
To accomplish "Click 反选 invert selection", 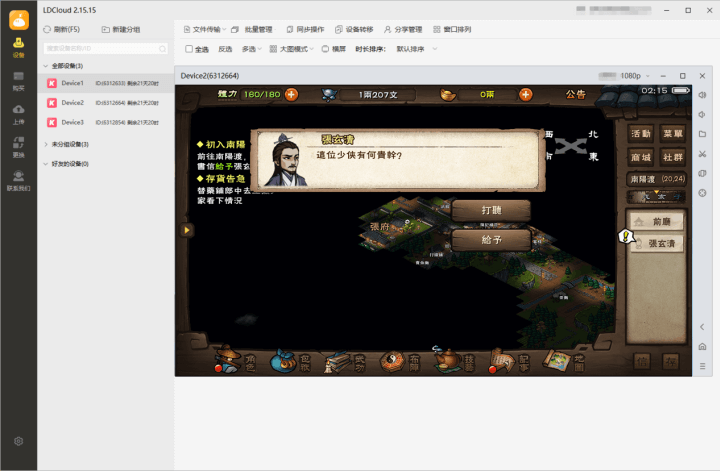I will pos(225,49).
